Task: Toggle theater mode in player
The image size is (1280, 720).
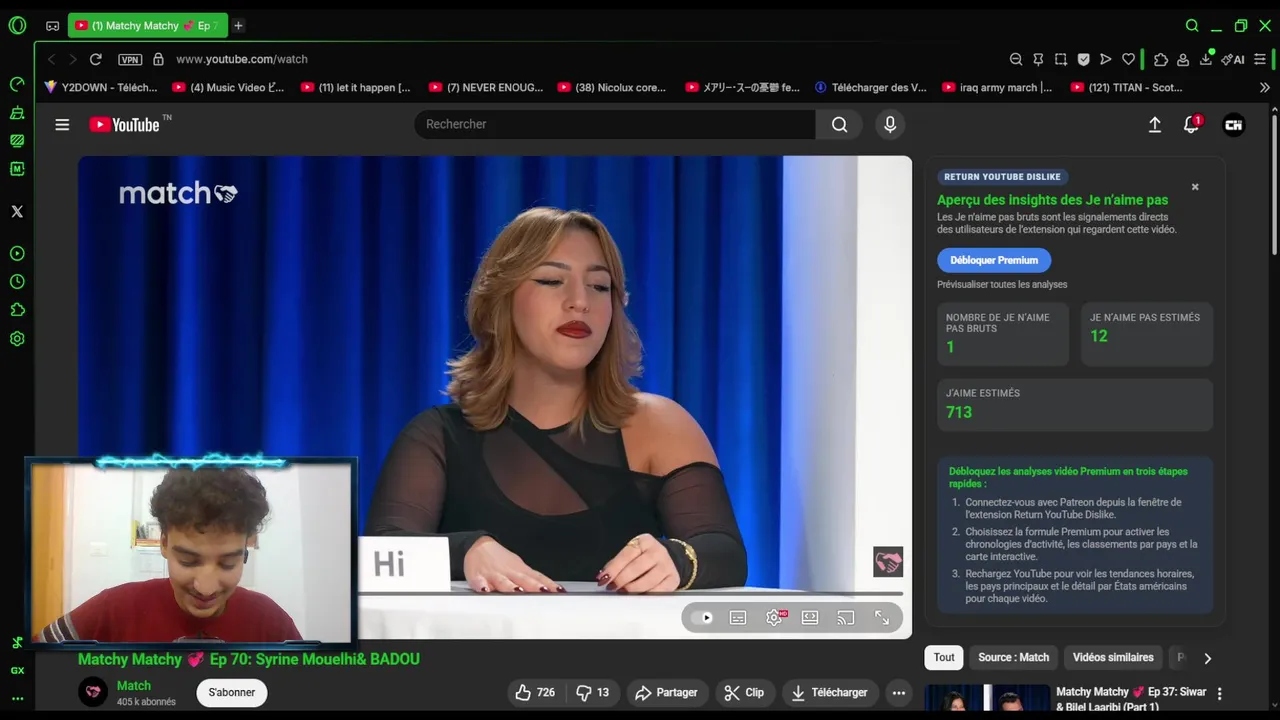Action: (x=810, y=618)
